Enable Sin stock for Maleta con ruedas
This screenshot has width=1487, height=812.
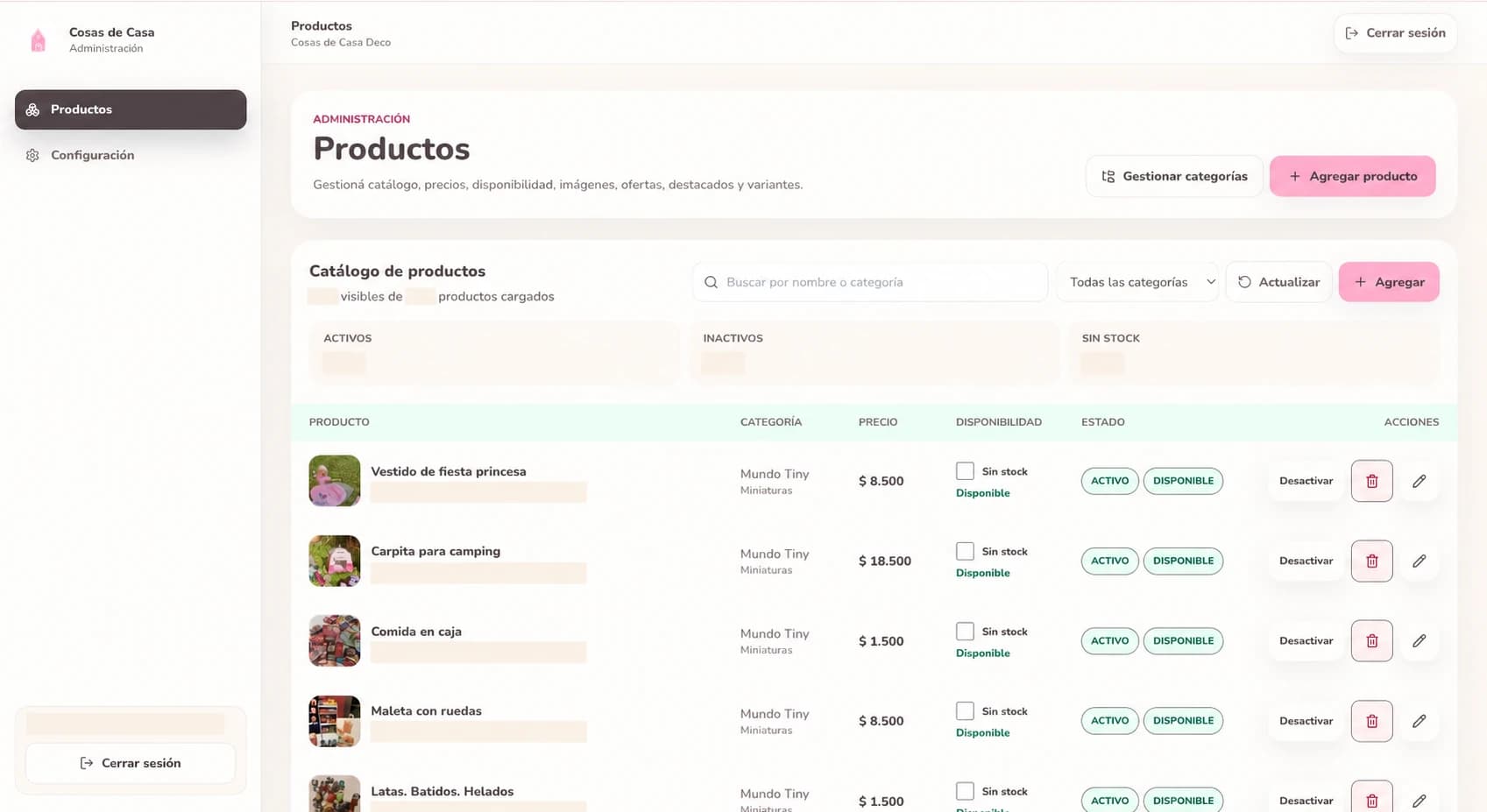pyautogui.click(x=965, y=711)
